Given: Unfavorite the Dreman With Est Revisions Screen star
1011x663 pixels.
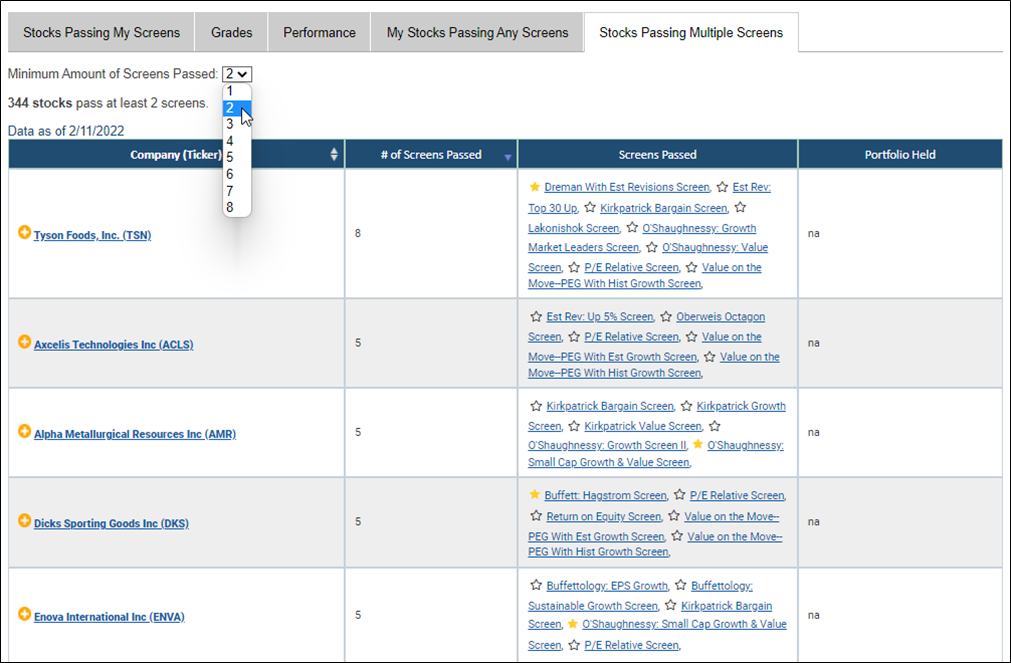Looking at the screenshot, I should pyautogui.click(x=535, y=187).
